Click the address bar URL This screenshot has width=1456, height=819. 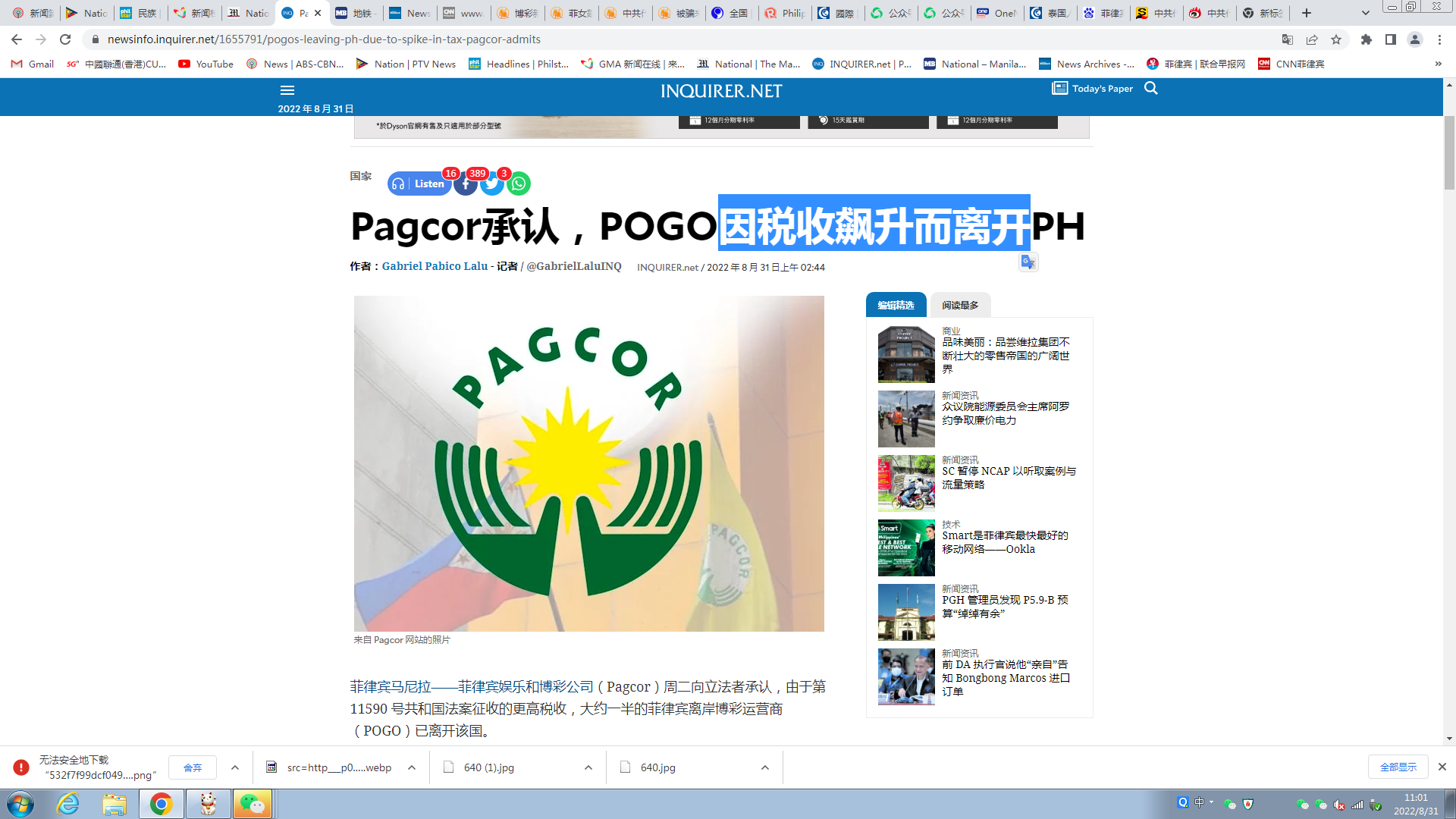(324, 39)
